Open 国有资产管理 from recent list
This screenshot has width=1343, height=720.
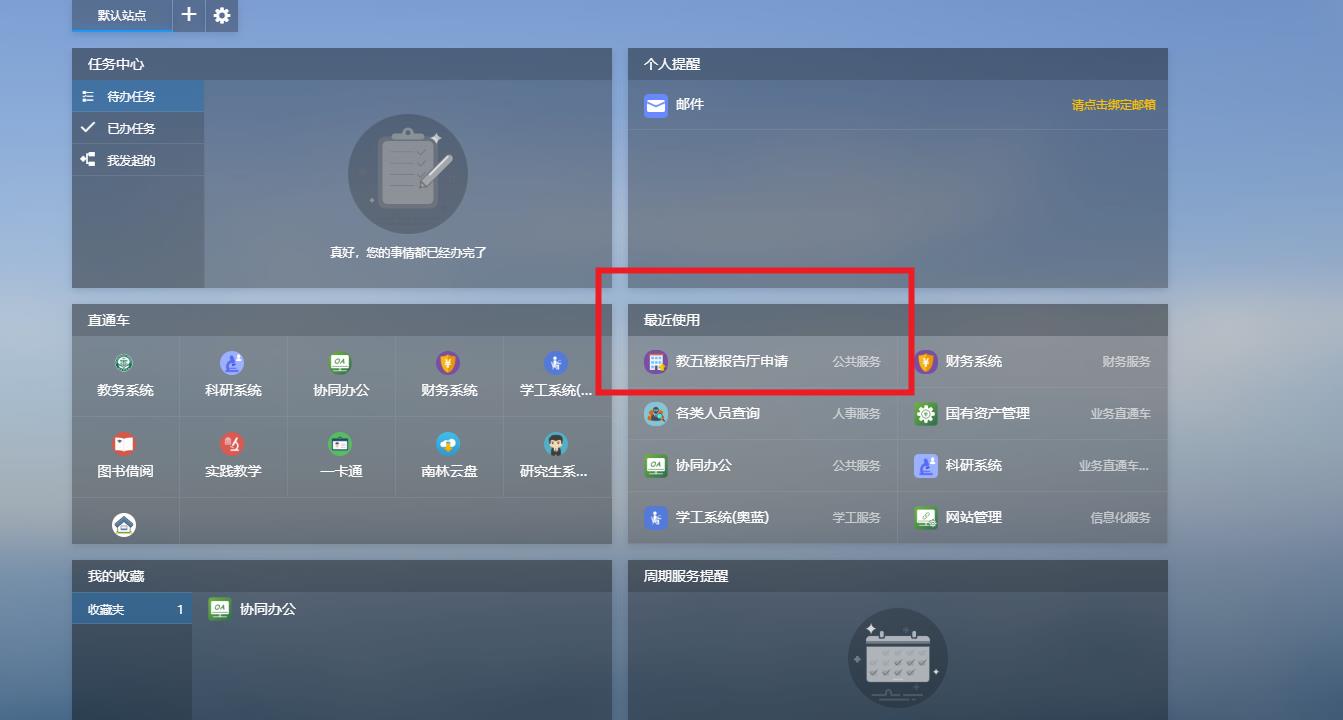pyautogui.click(x=987, y=414)
